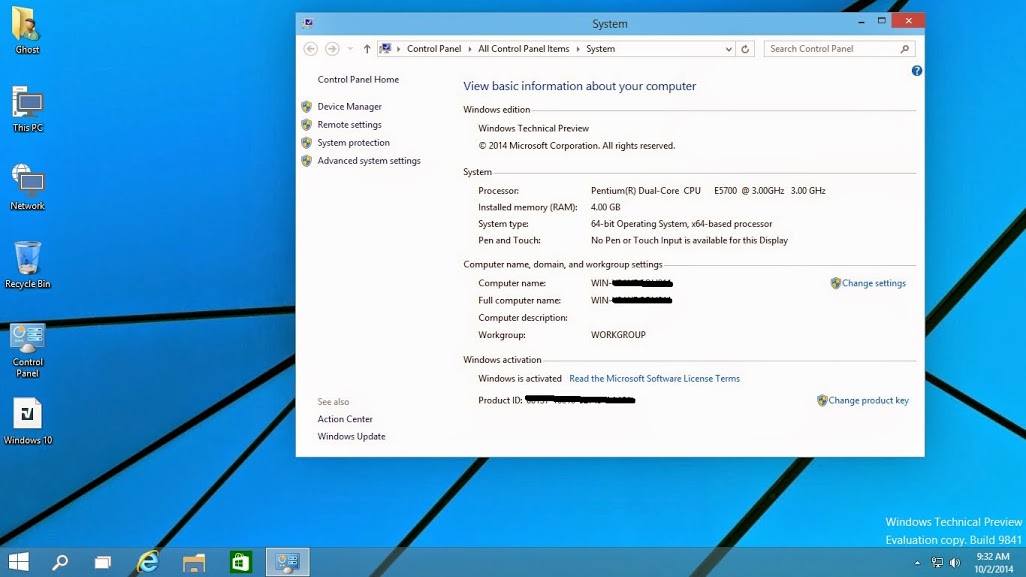1026x577 pixels.
Task: Expand address bar history dropdown
Action: (728, 49)
